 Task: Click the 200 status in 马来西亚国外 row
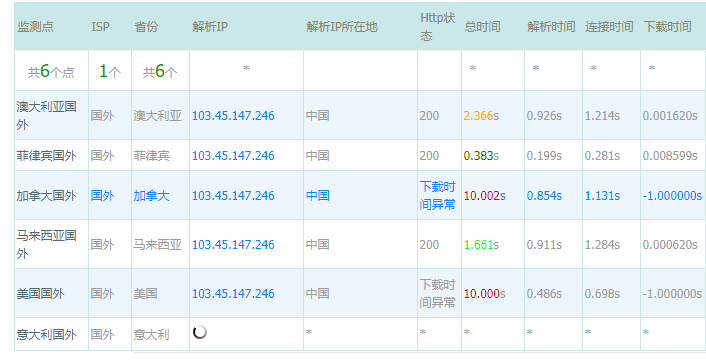[x=429, y=245]
